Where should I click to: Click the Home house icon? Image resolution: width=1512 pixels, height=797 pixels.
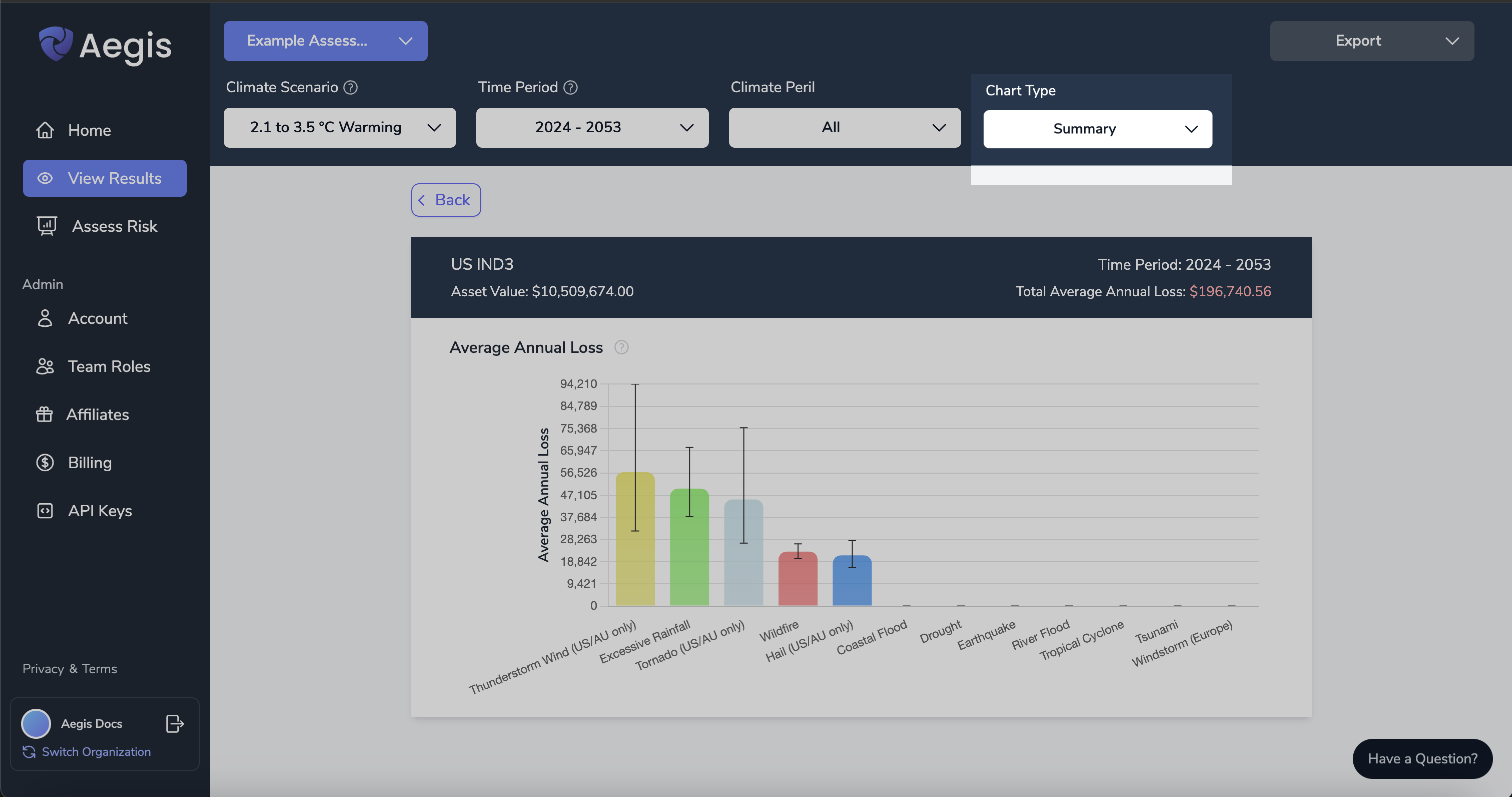45,130
